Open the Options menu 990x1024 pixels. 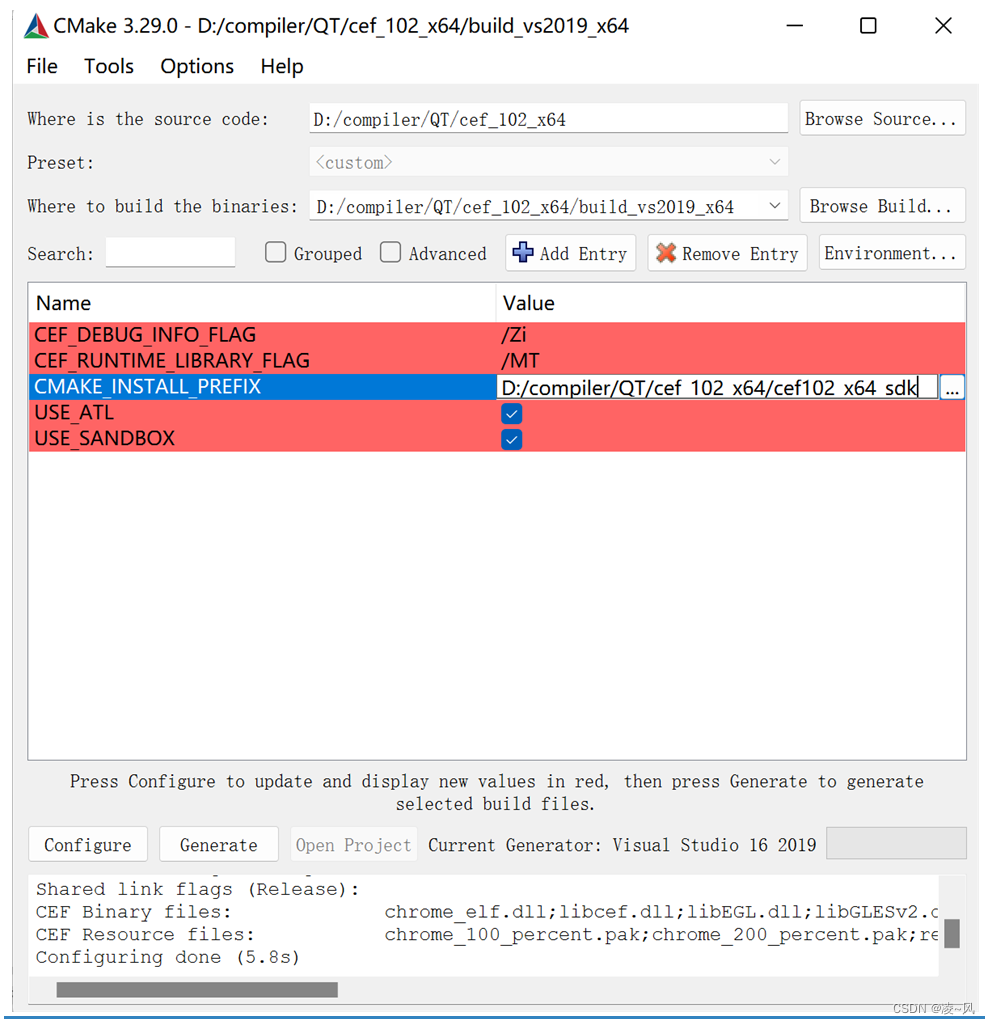coord(197,66)
